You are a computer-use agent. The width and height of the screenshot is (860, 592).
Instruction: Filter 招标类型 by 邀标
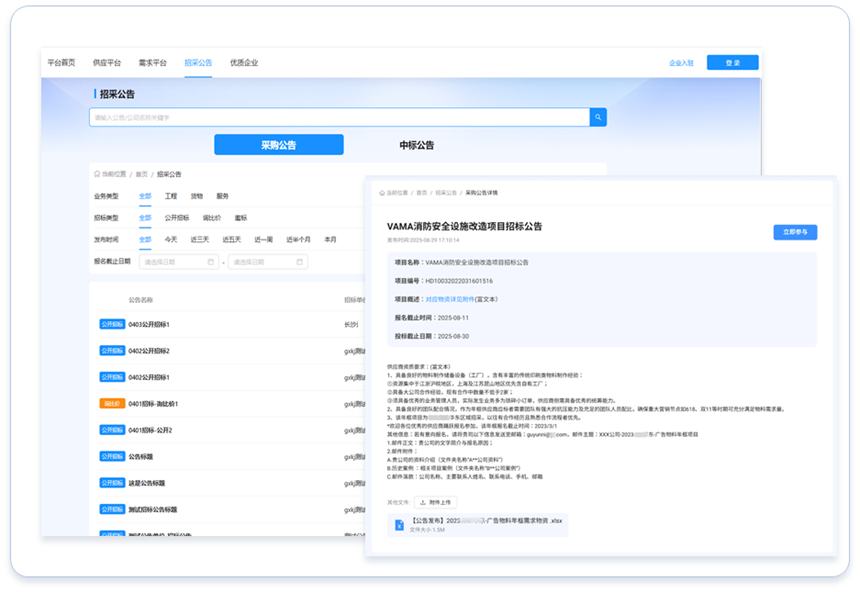tap(241, 218)
